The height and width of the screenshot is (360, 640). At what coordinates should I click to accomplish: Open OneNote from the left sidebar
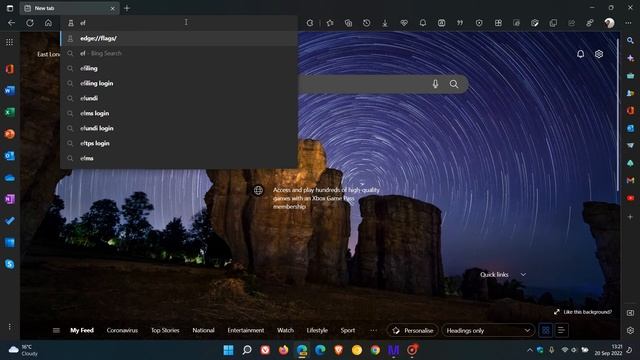10,199
